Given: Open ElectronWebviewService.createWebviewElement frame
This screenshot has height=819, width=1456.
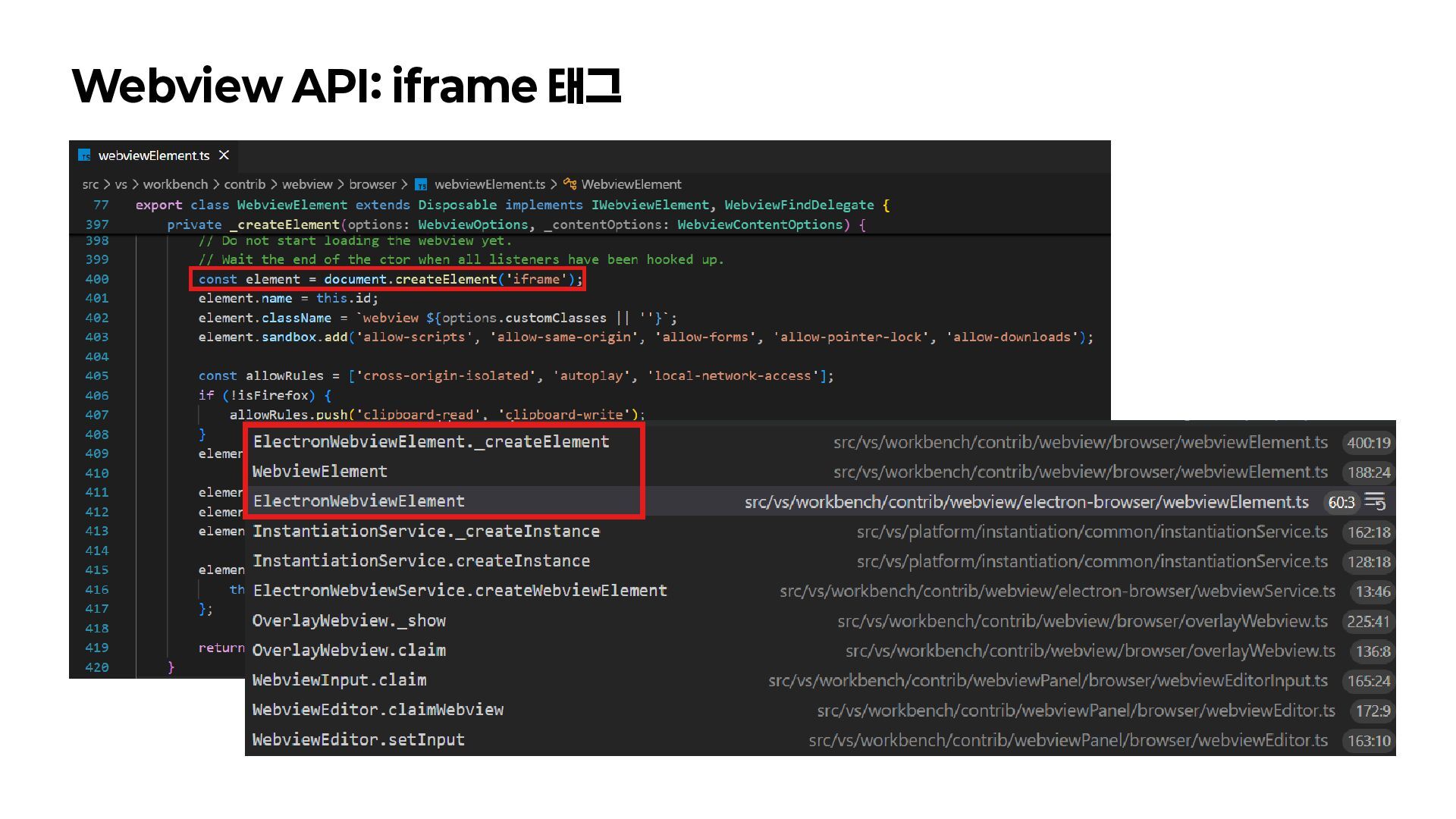Looking at the screenshot, I should click(x=460, y=591).
